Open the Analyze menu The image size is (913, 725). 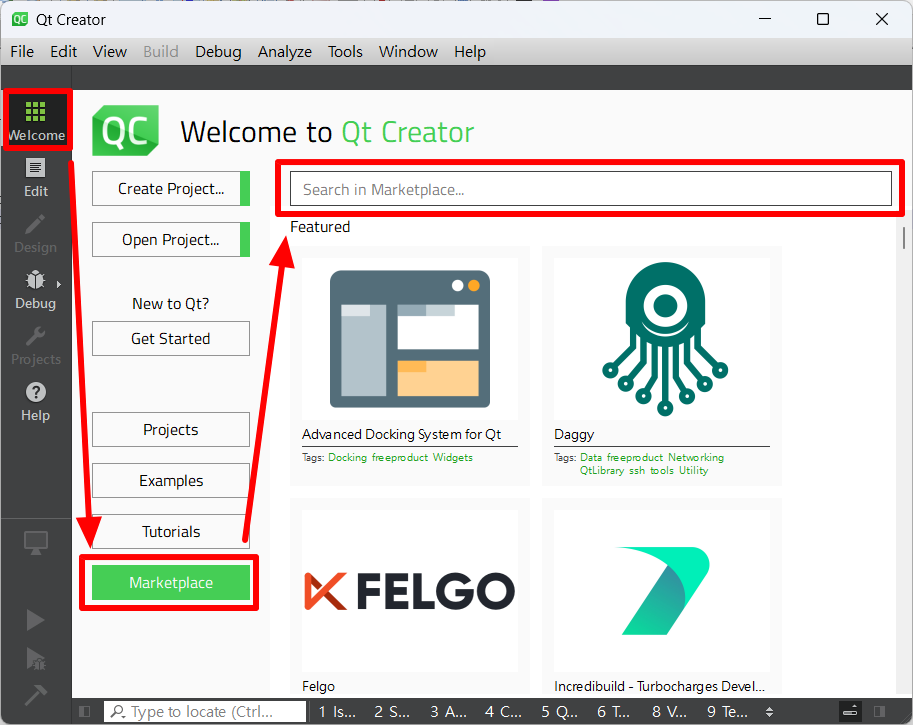click(x=285, y=52)
